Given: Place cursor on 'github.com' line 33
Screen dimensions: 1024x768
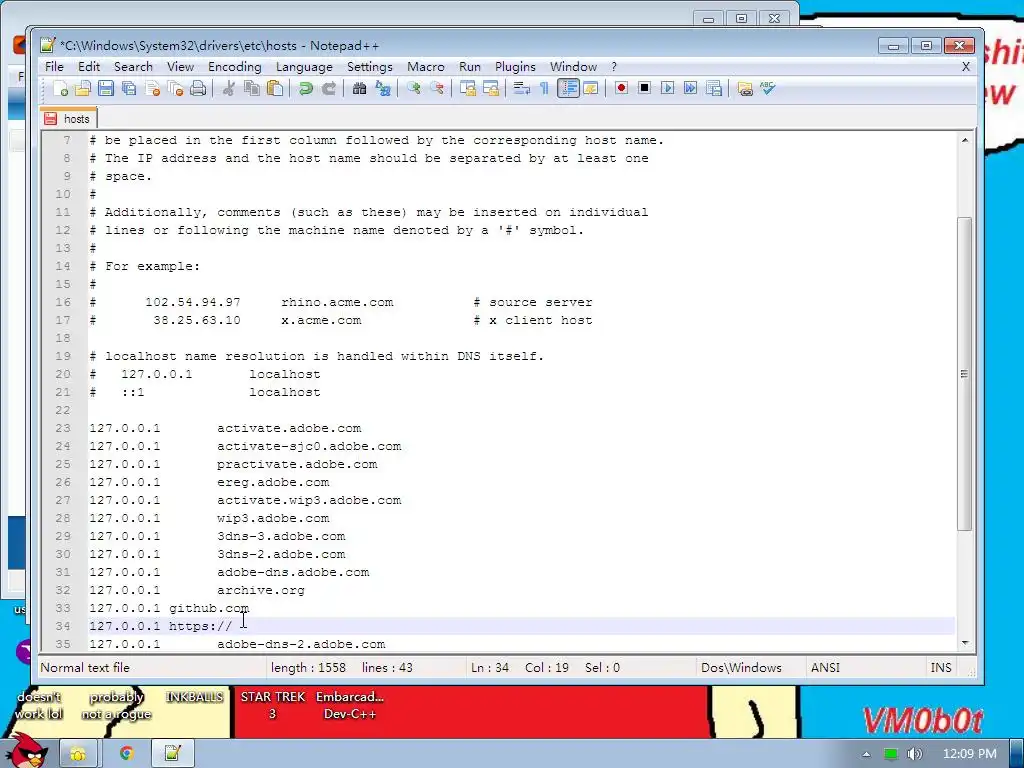Looking at the screenshot, I should 209,609.
